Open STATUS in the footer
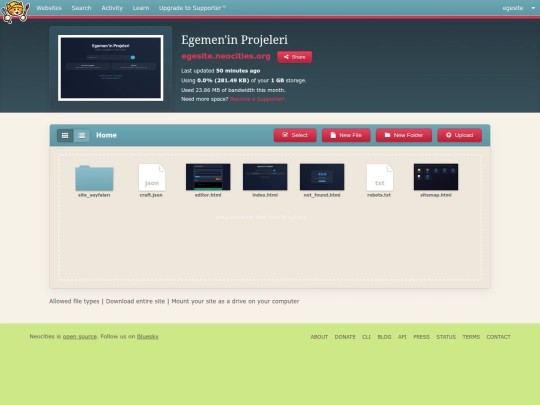 (x=446, y=337)
